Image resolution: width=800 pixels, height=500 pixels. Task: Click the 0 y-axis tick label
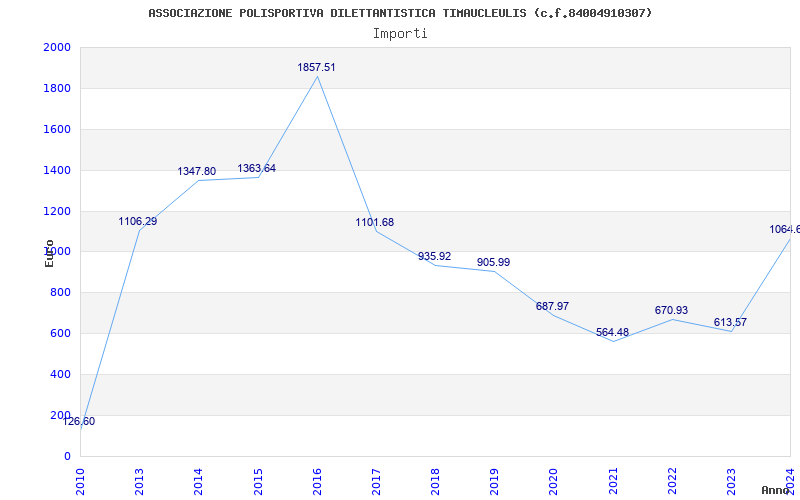[67, 456]
